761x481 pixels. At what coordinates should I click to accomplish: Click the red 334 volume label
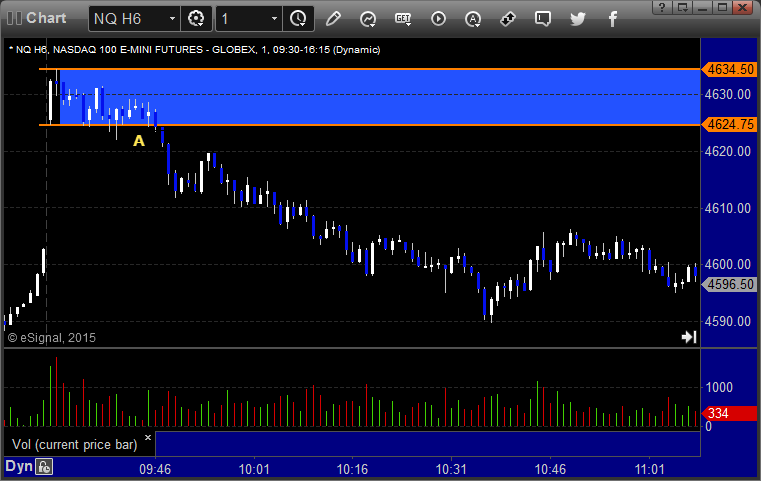(729, 413)
